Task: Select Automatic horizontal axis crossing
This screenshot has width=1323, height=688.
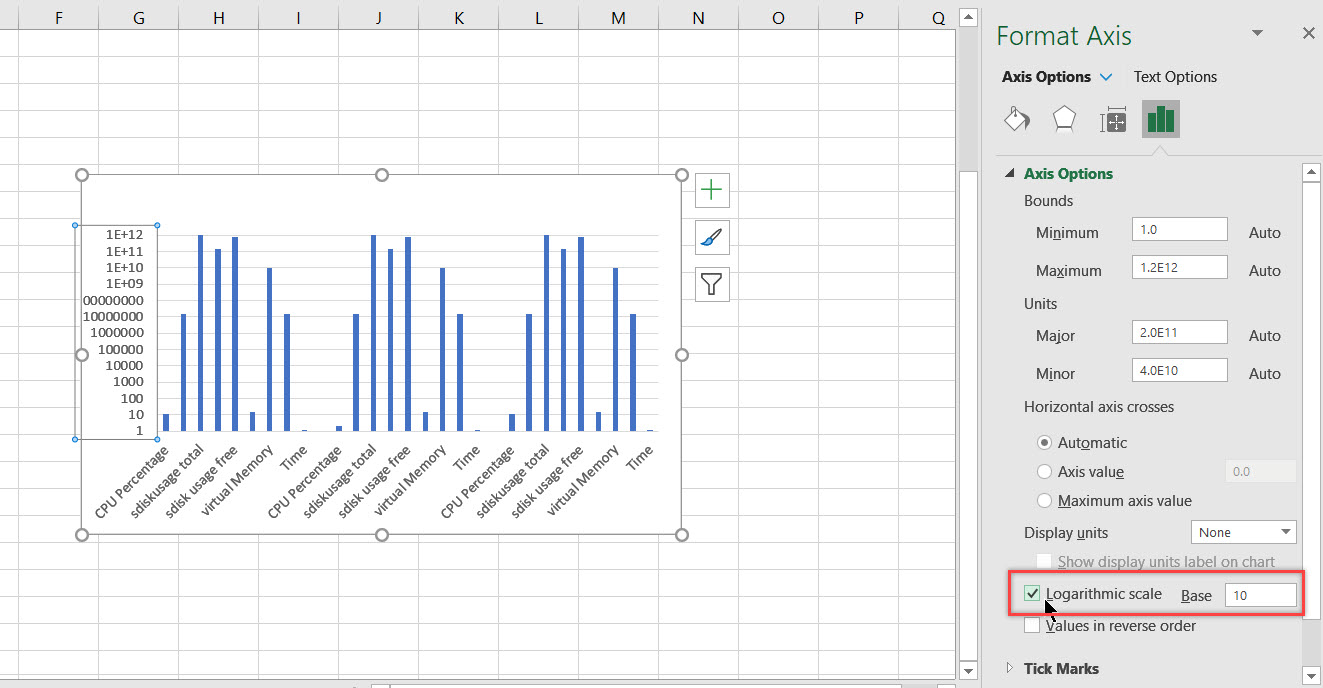Action: tap(1045, 442)
